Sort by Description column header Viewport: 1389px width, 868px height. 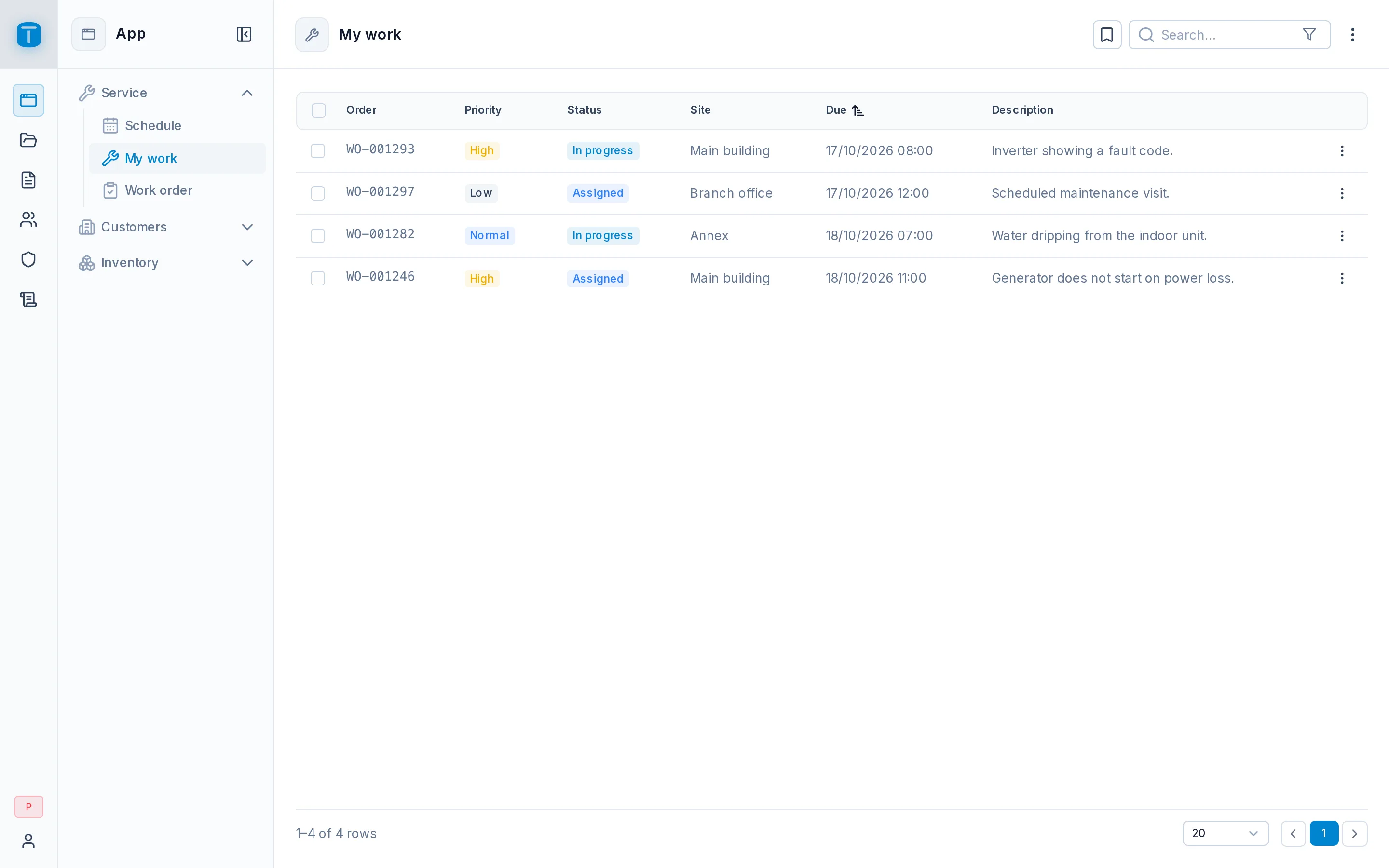tap(1022, 110)
